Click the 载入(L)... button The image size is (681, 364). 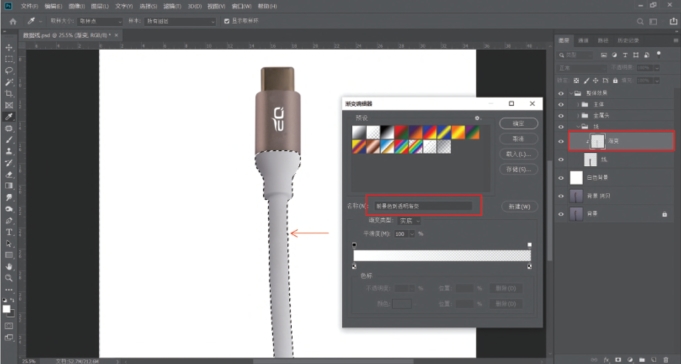point(519,154)
